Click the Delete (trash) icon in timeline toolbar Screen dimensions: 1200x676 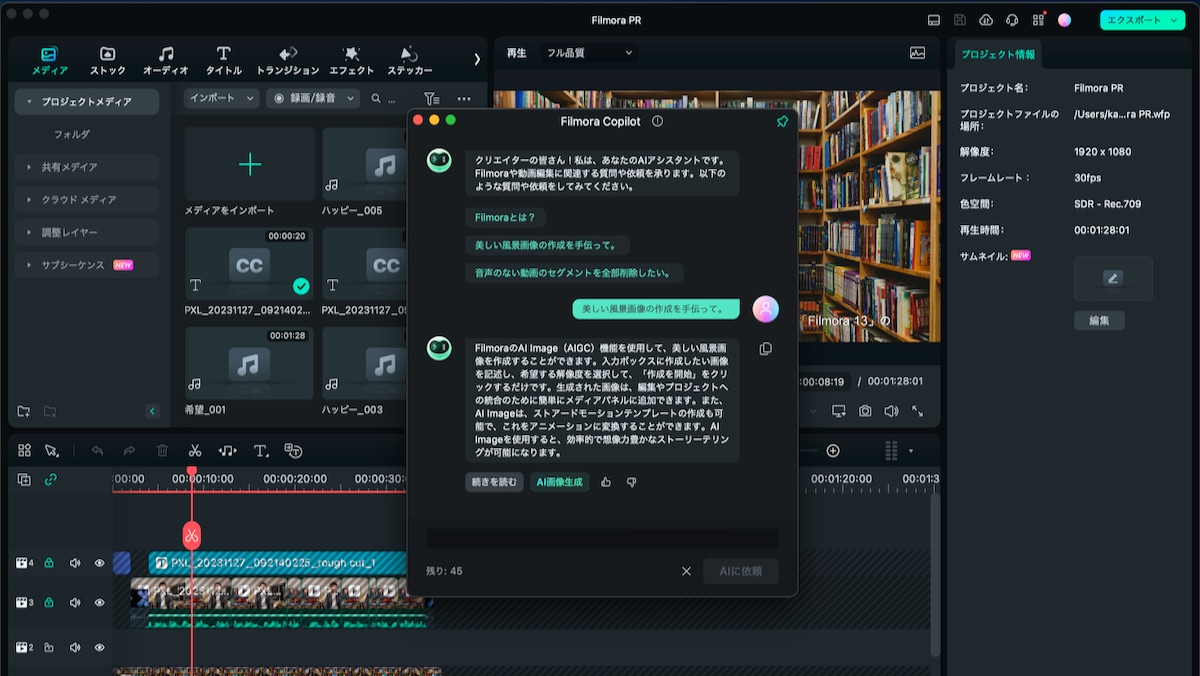pyautogui.click(x=163, y=451)
